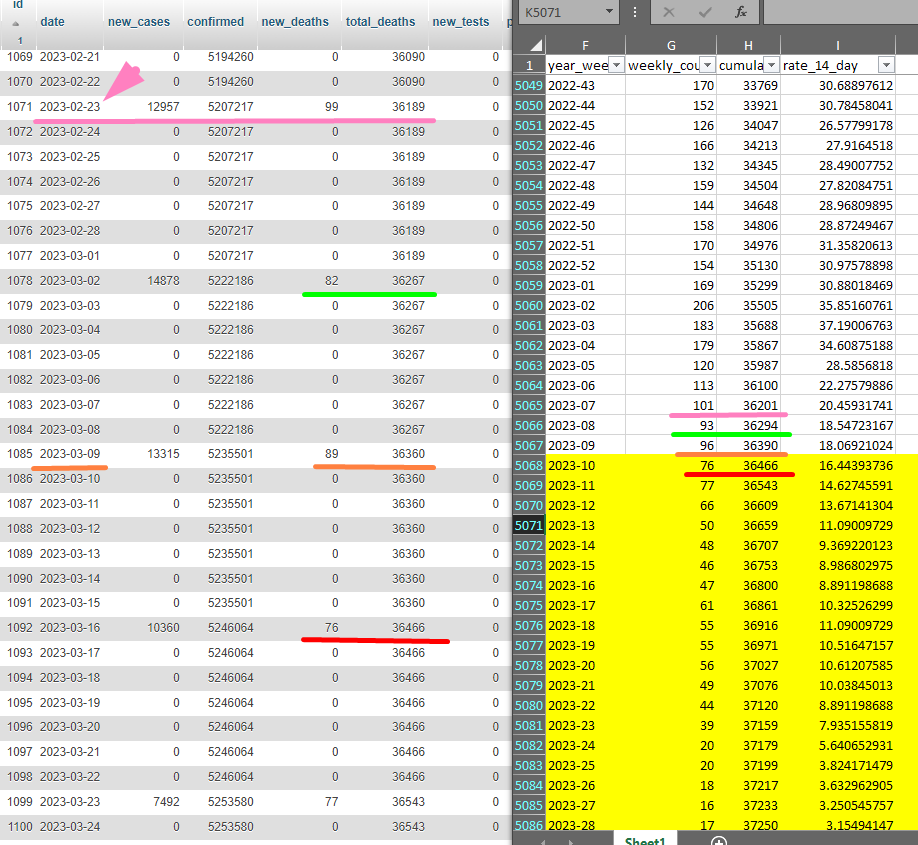
Task: Click the three-dot handle beside the Name Box
Action: (635, 12)
